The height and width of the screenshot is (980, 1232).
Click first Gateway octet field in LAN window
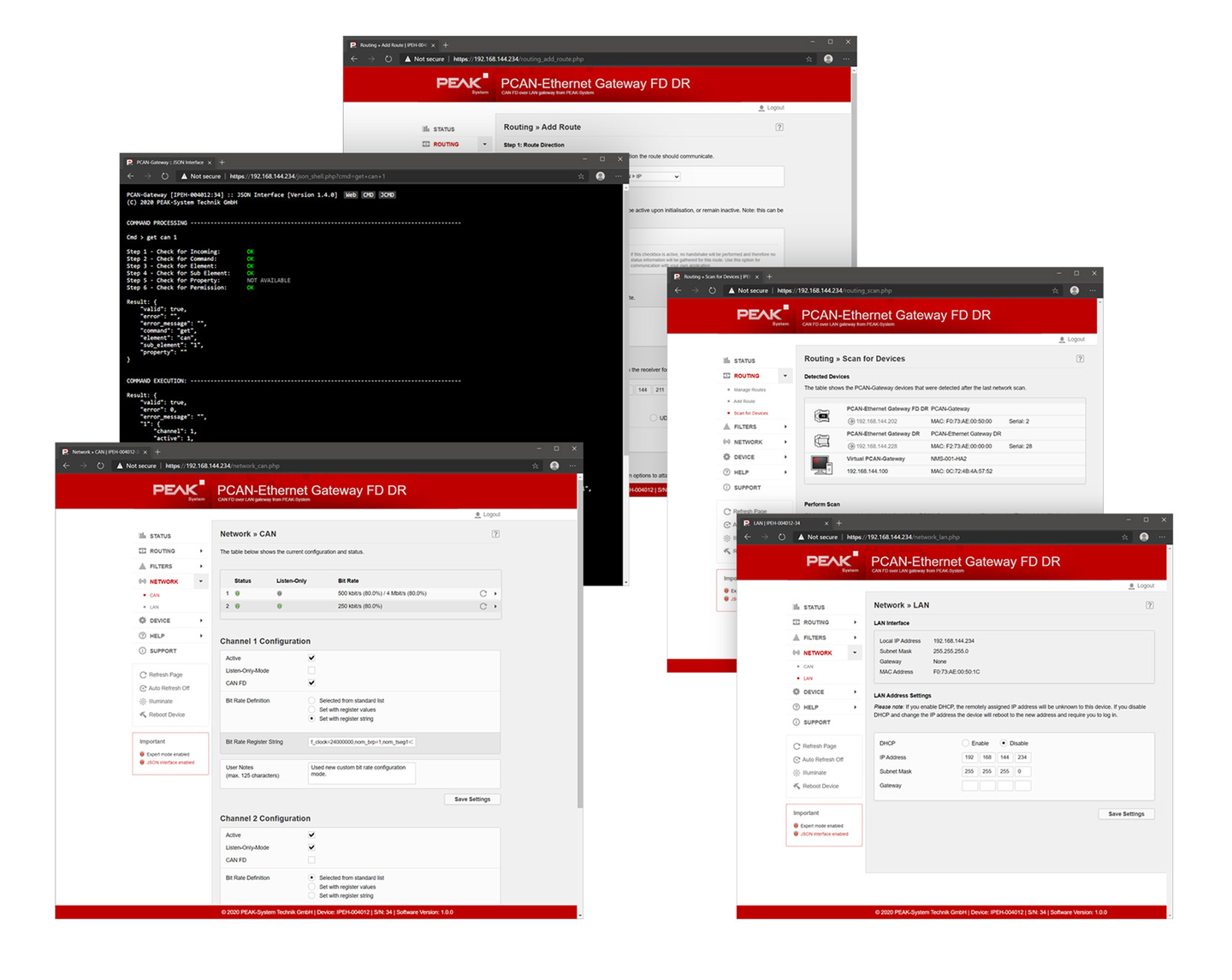(969, 786)
